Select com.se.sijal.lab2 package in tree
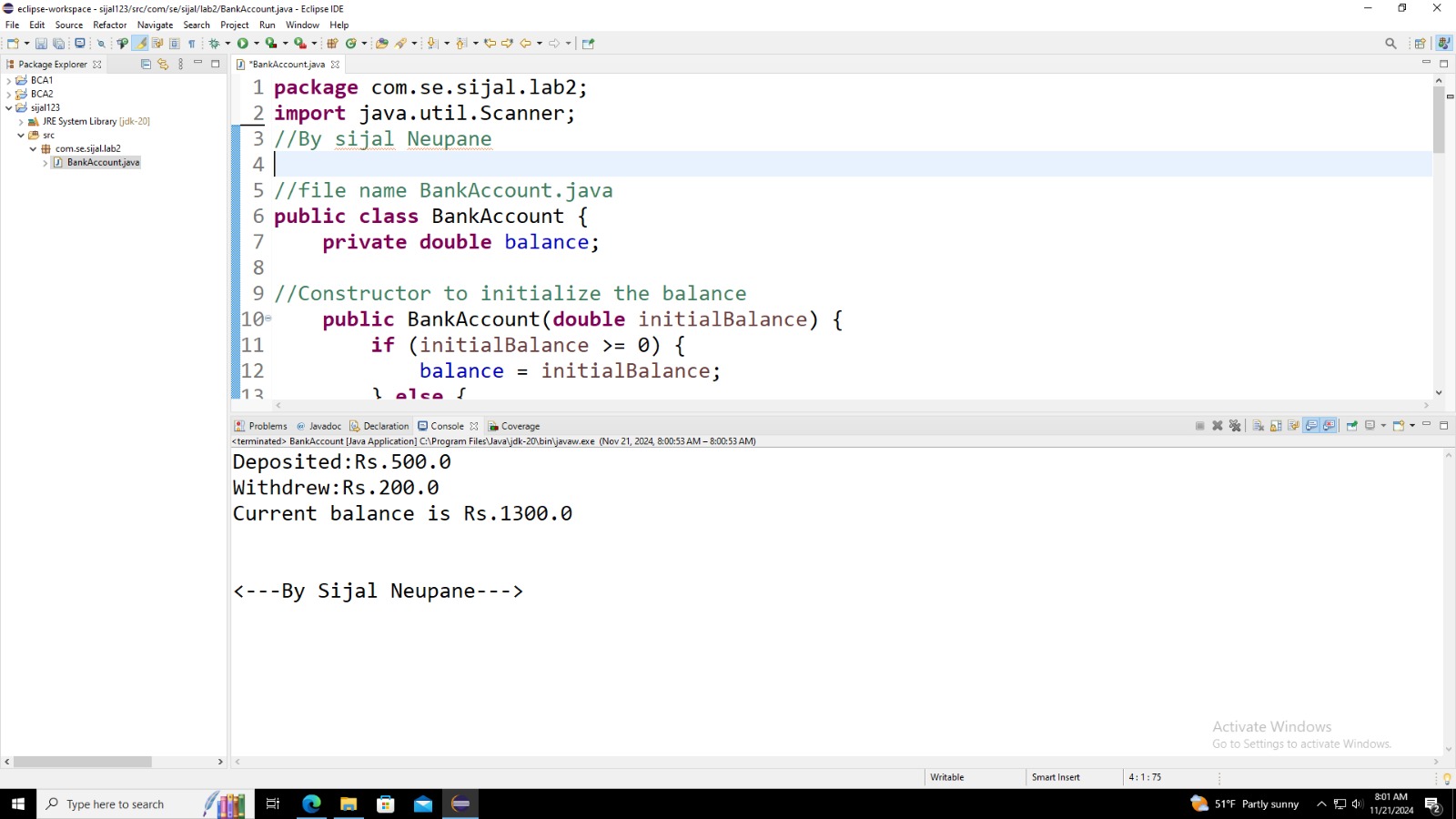Viewport: 1456px width, 819px height. point(87,148)
